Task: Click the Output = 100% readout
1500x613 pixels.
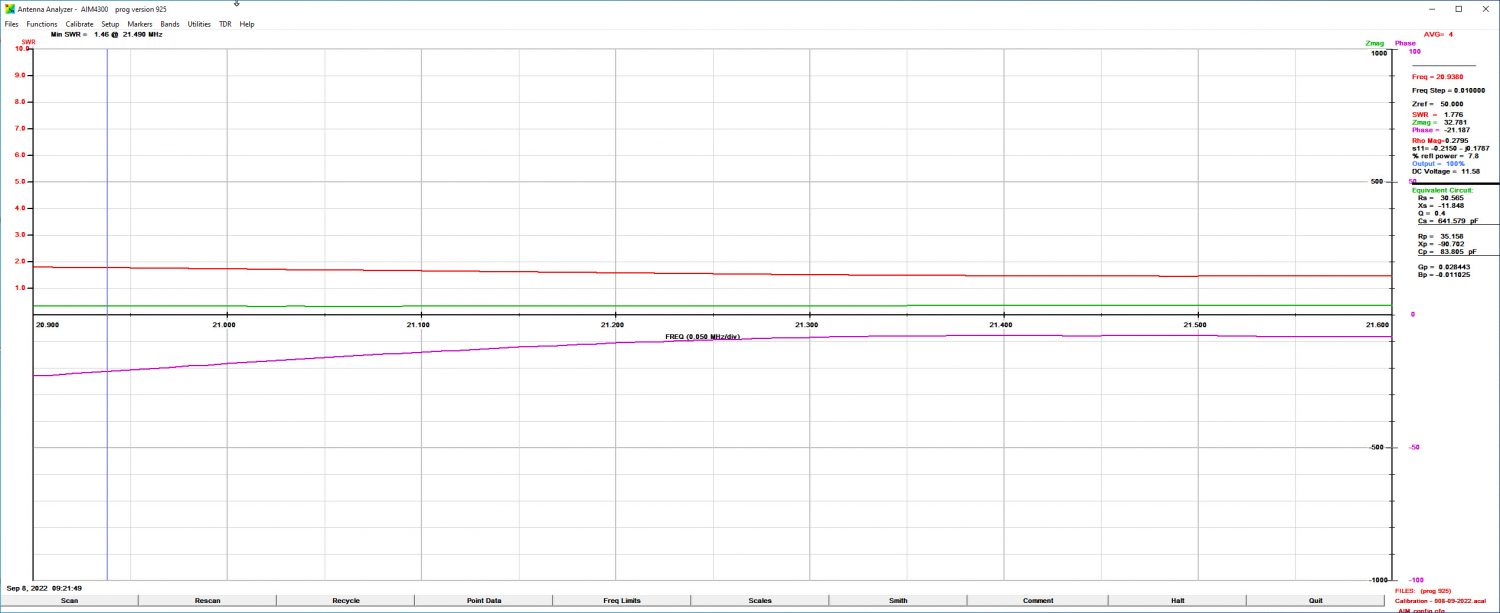Action: (x=1438, y=164)
